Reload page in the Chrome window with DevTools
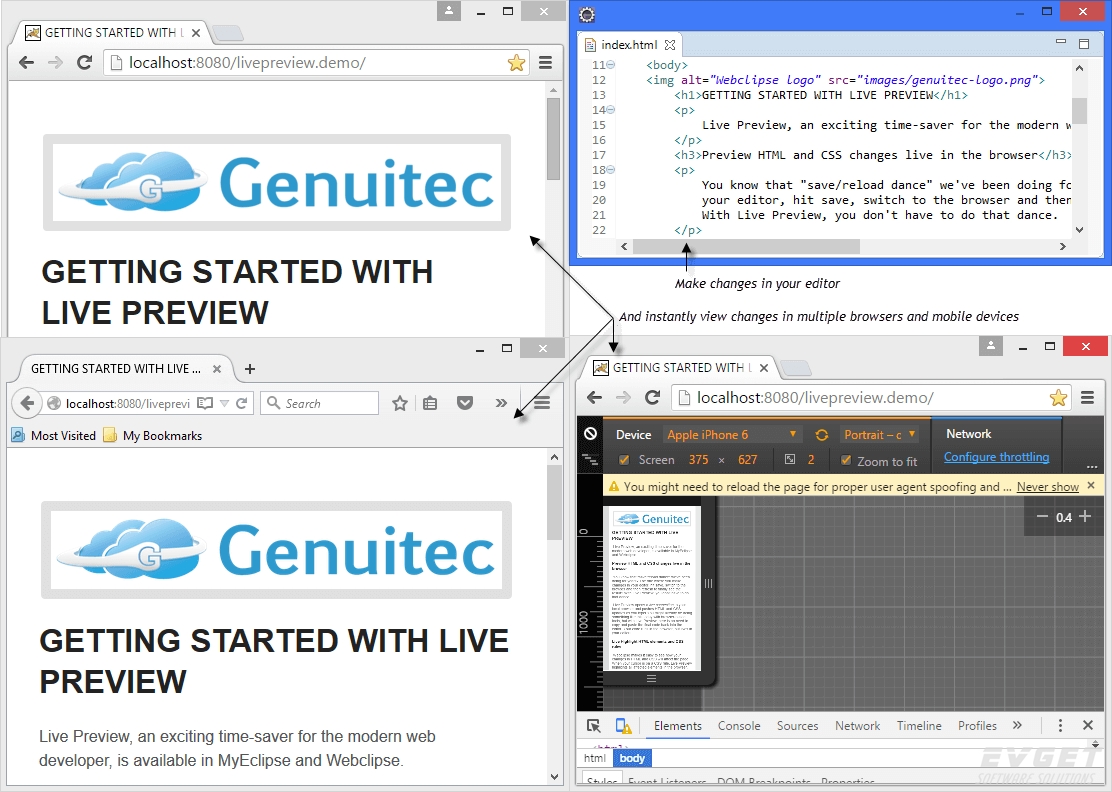The width and height of the screenshot is (1112, 792). [x=652, y=398]
